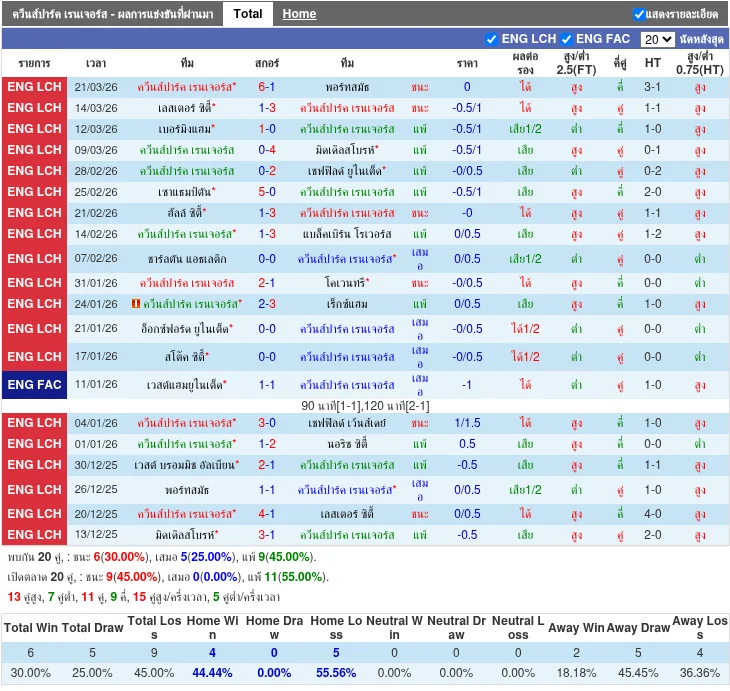
Task: Open the 20 recent matches dropdown
Action: click(657, 39)
